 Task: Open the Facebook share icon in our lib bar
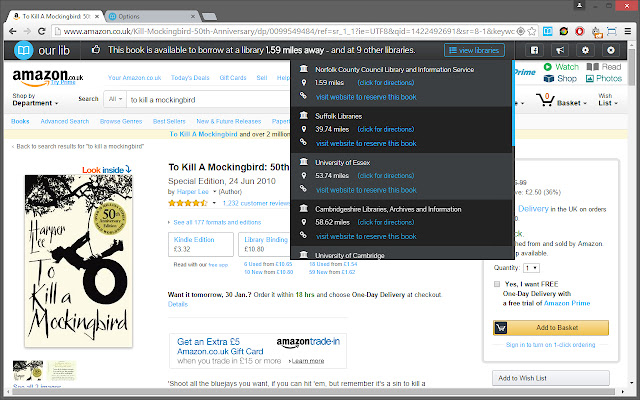point(534,50)
